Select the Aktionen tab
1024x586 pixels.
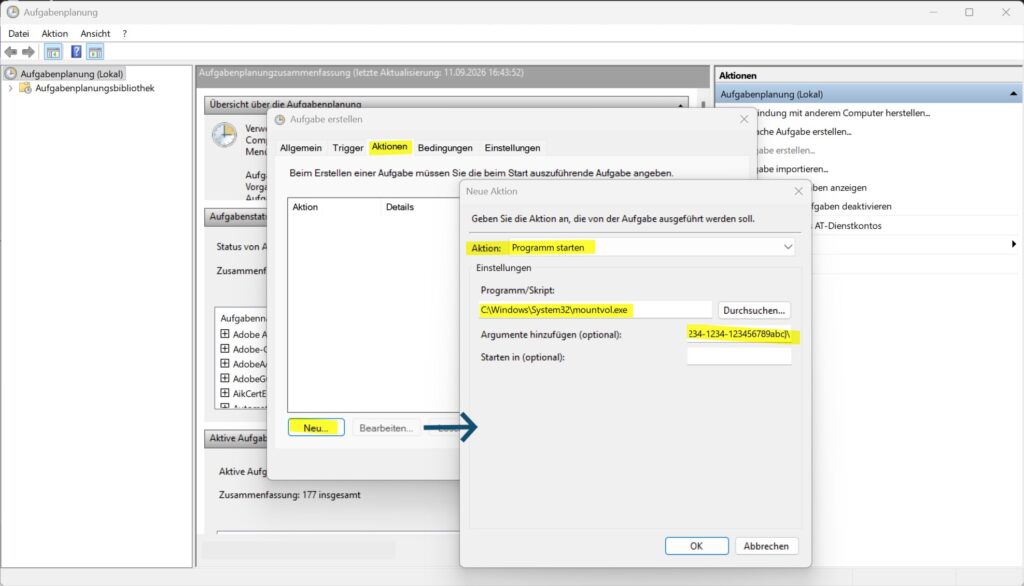click(x=389, y=147)
